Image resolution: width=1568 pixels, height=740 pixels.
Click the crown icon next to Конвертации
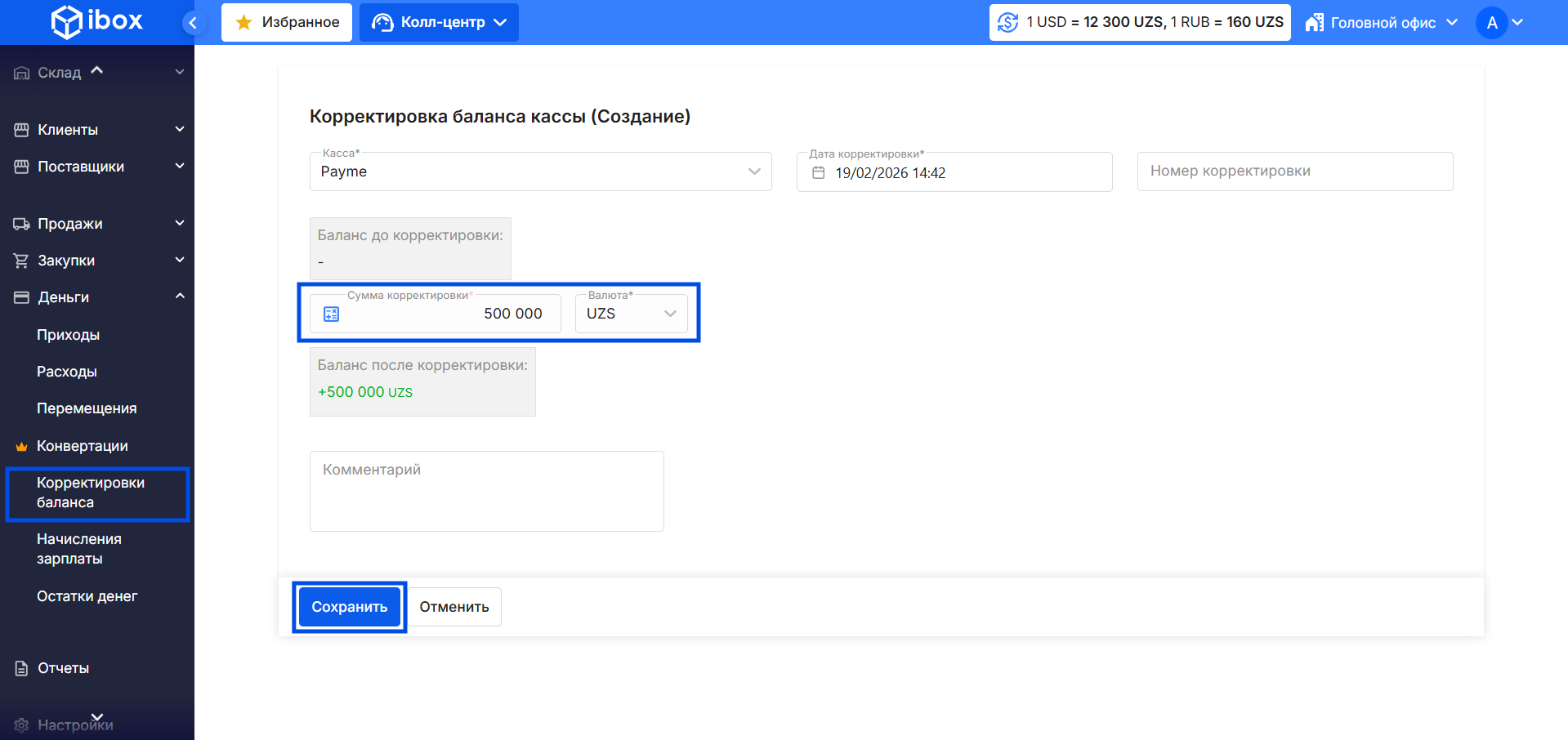coord(22,446)
